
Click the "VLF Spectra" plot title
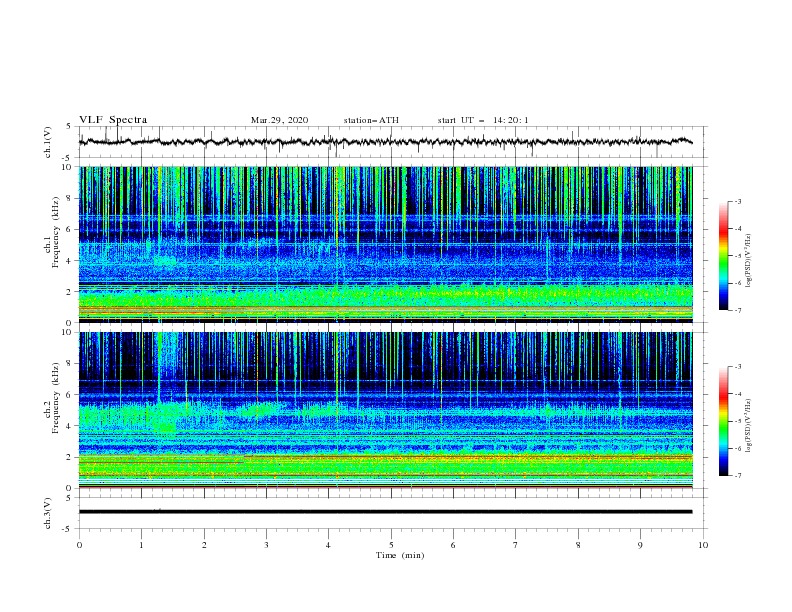click(113, 120)
